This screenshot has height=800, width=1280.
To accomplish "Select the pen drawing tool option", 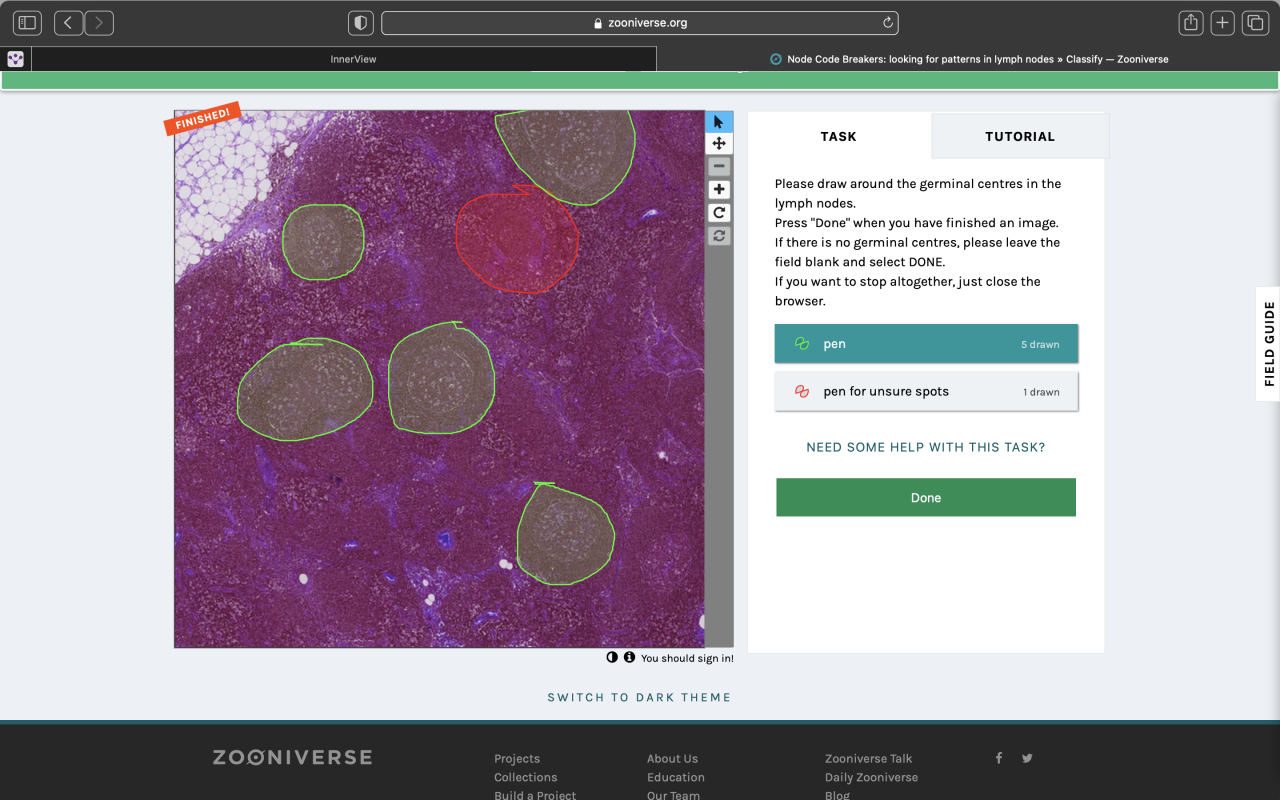I will (x=926, y=344).
